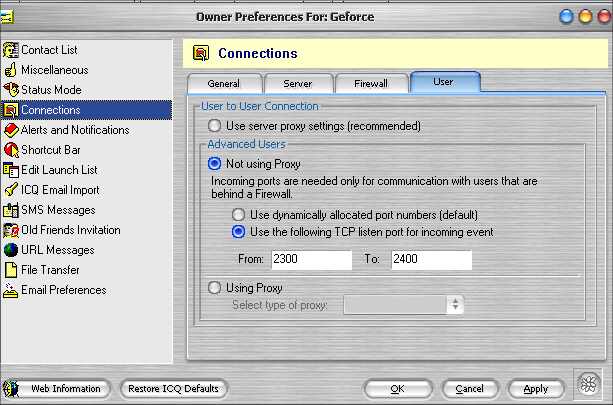
Task: Click the Cancel button
Action: point(470,389)
